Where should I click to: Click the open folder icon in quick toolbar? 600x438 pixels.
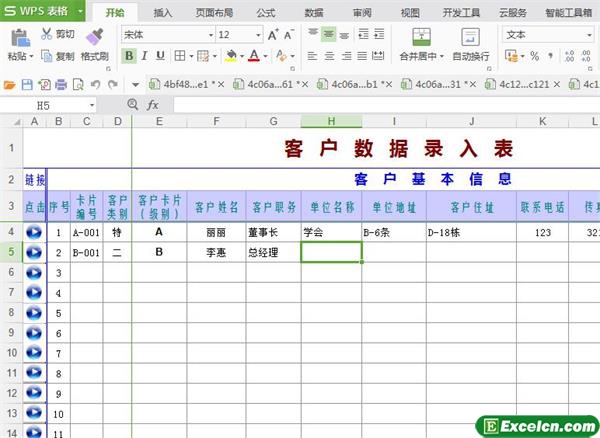10,85
